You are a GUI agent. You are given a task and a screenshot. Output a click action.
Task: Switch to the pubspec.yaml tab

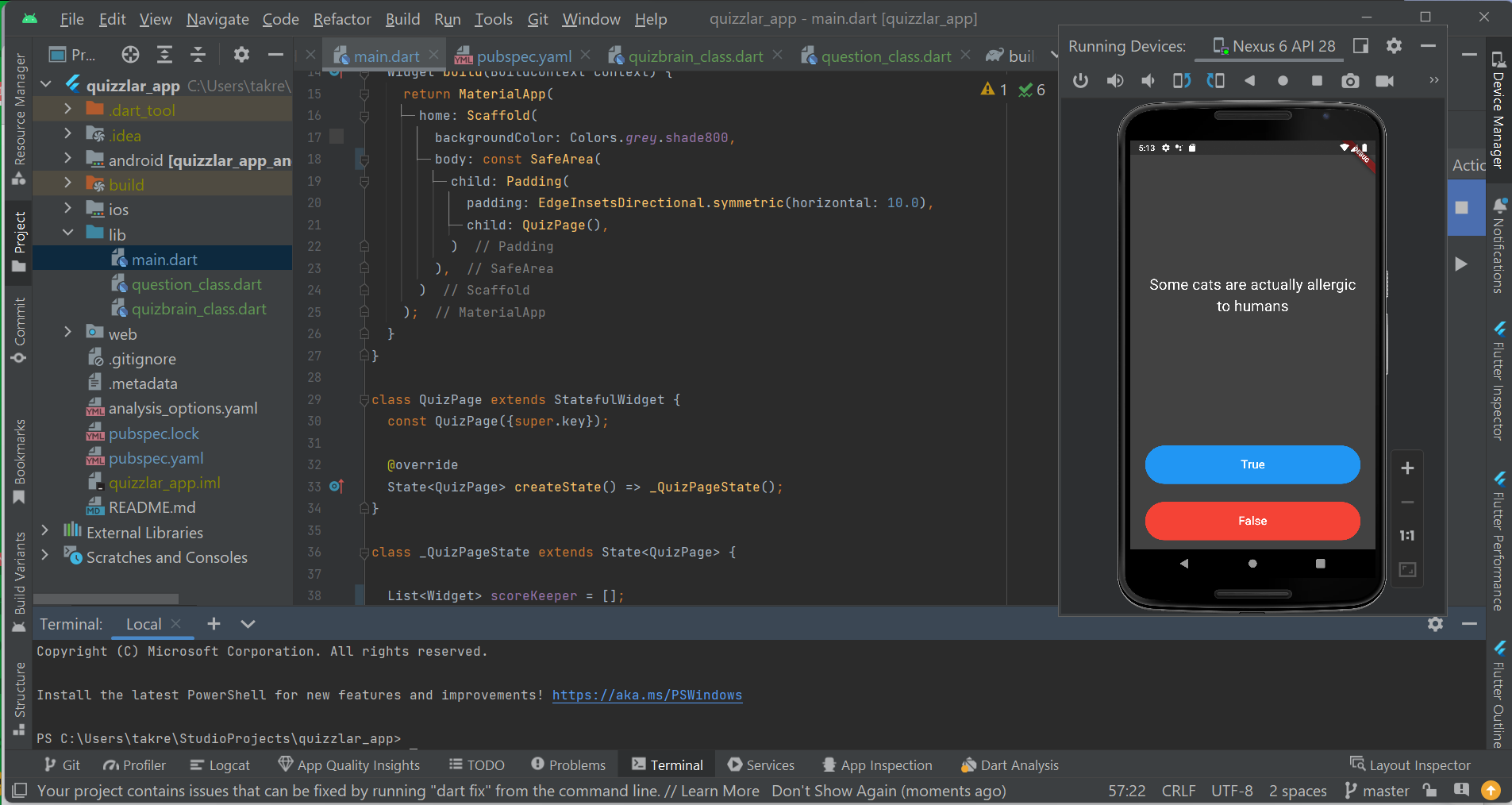click(x=524, y=56)
